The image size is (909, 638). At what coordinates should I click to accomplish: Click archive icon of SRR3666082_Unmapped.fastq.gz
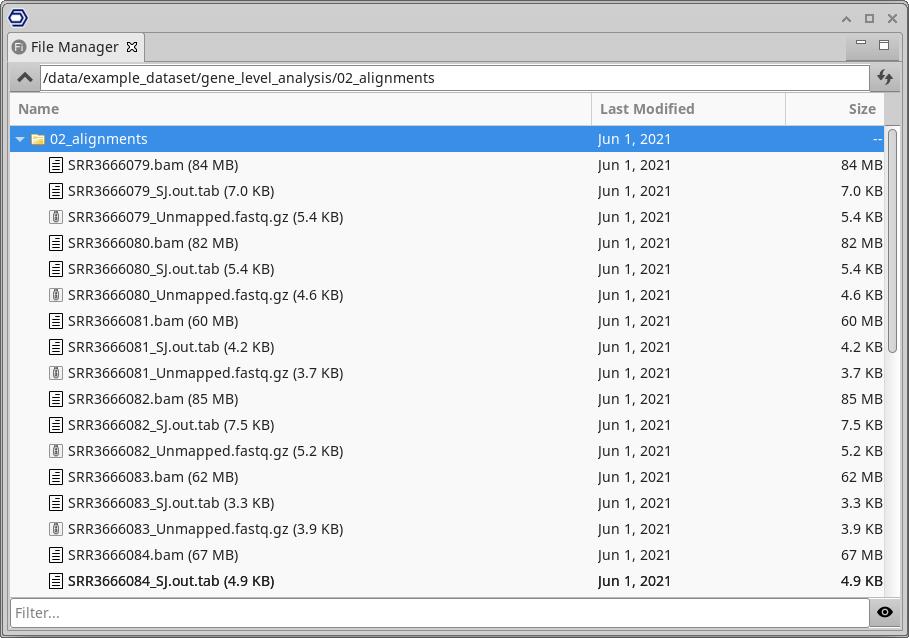(x=56, y=451)
